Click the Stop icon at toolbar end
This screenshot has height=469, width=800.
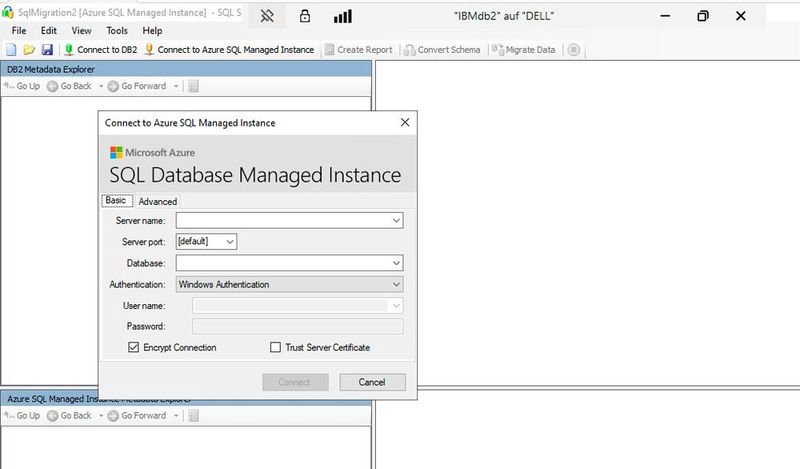pos(573,50)
